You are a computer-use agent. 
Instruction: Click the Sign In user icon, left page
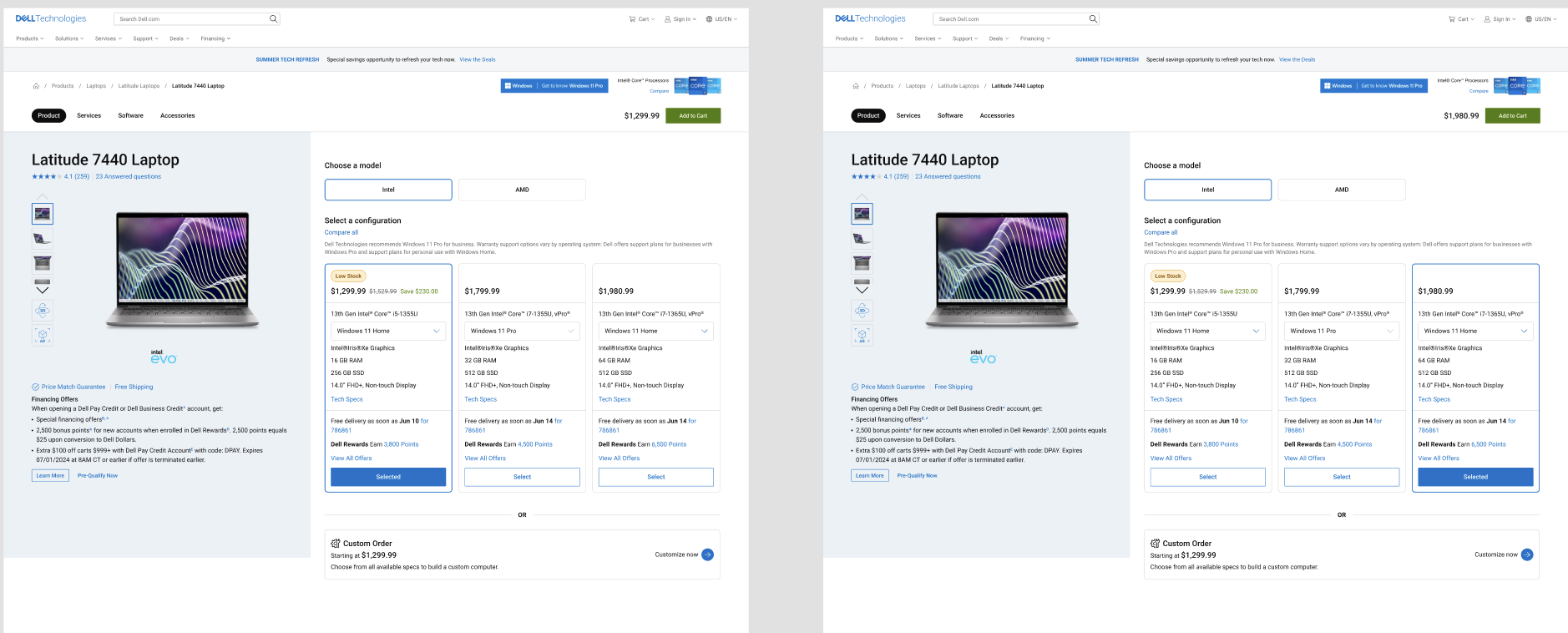pyautogui.click(x=668, y=18)
